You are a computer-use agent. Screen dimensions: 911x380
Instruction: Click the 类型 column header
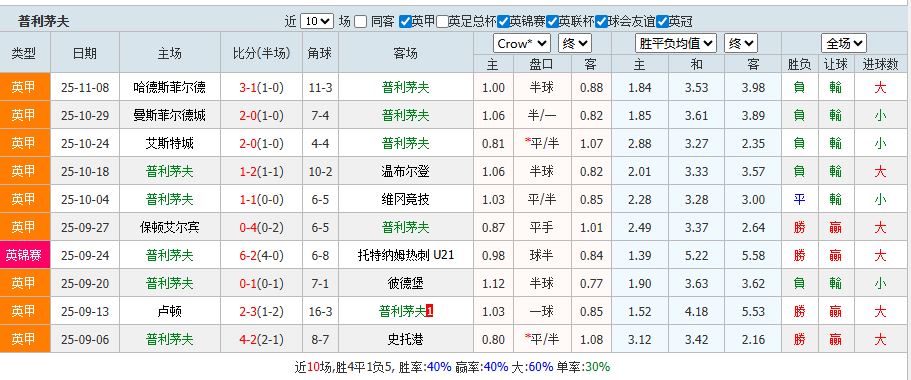(24, 53)
